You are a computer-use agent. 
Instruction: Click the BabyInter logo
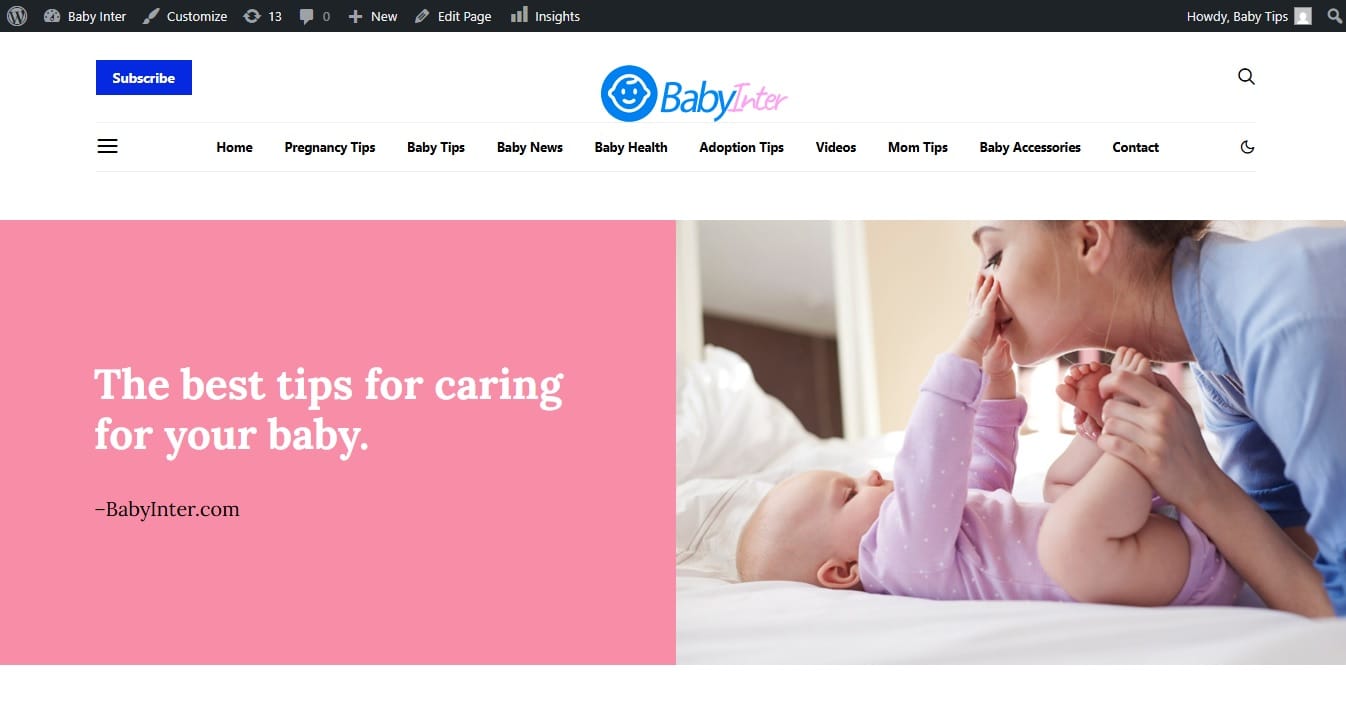694,94
